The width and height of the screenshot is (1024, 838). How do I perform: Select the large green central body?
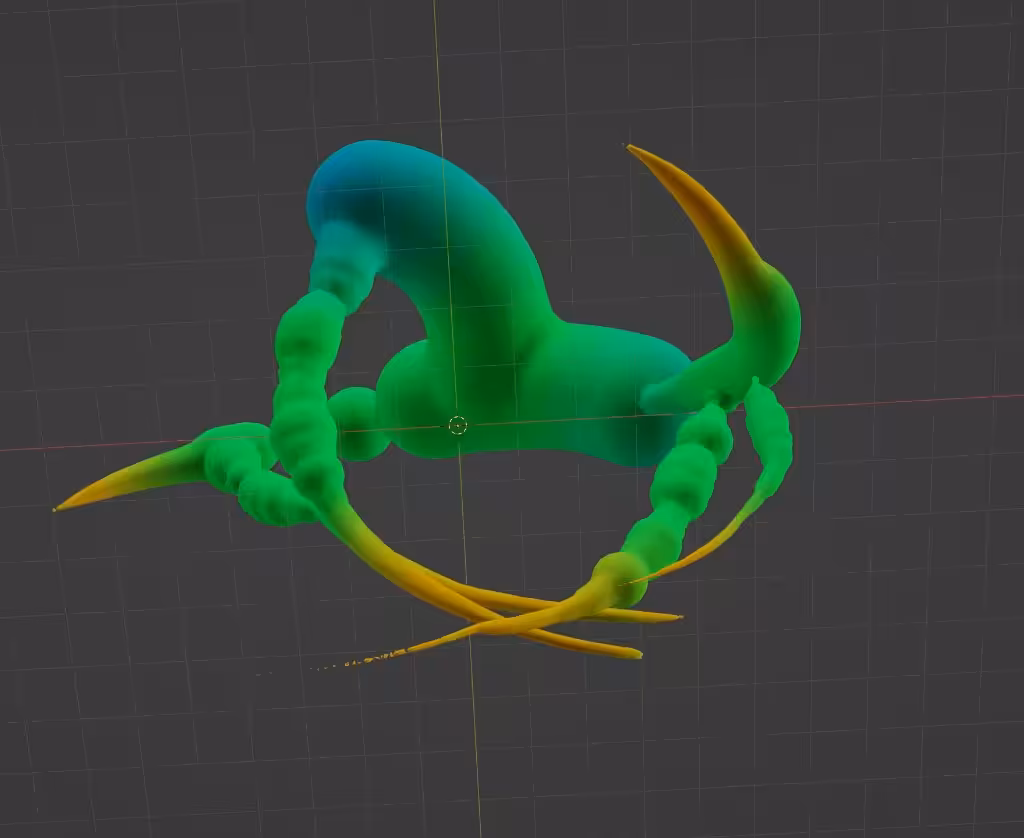pyautogui.click(x=496, y=392)
